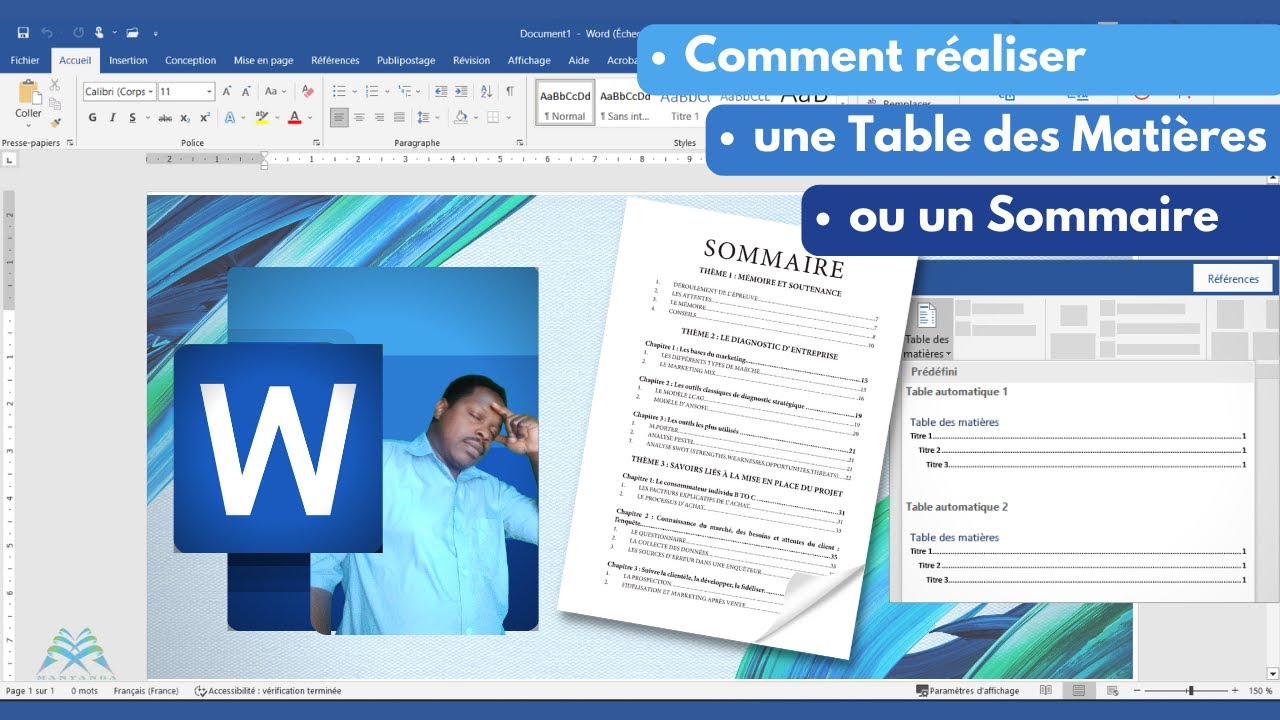1280x720 pixels.
Task: Copy selection with the Copy icon
Action: [54, 104]
